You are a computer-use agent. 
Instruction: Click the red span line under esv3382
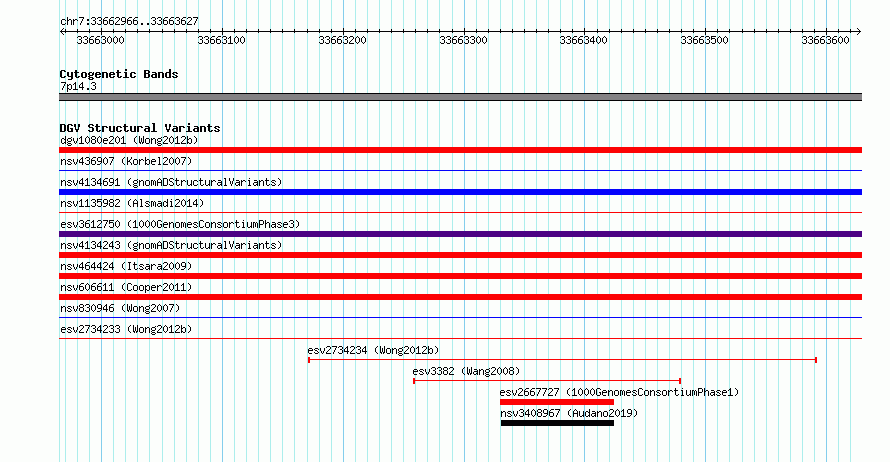(547, 381)
